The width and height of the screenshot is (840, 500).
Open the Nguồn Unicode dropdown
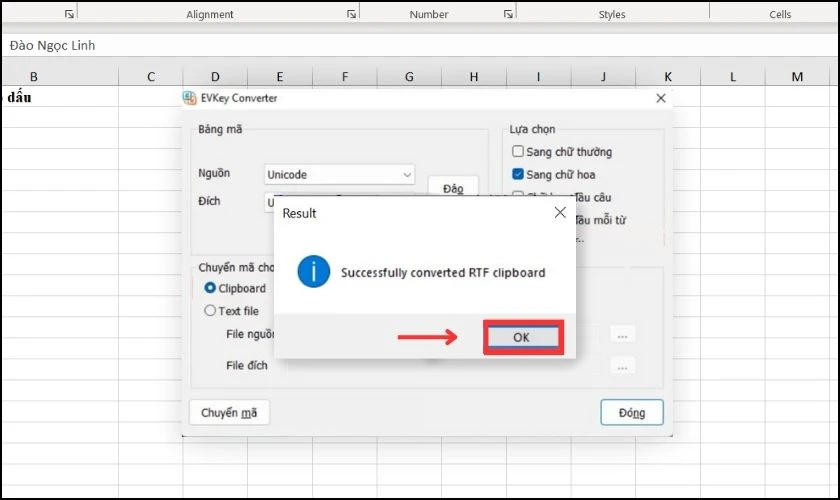(339, 175)
